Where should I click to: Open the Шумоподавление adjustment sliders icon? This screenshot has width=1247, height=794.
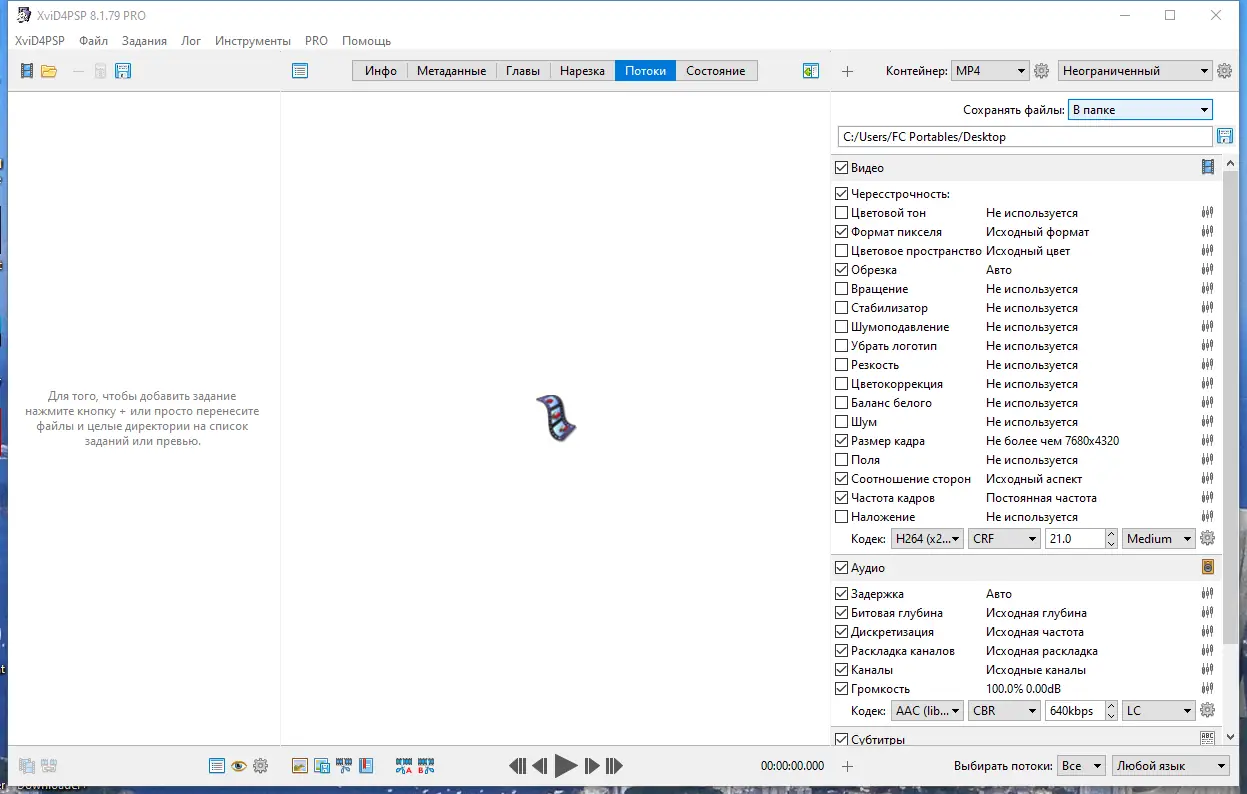click(1207, 327)
